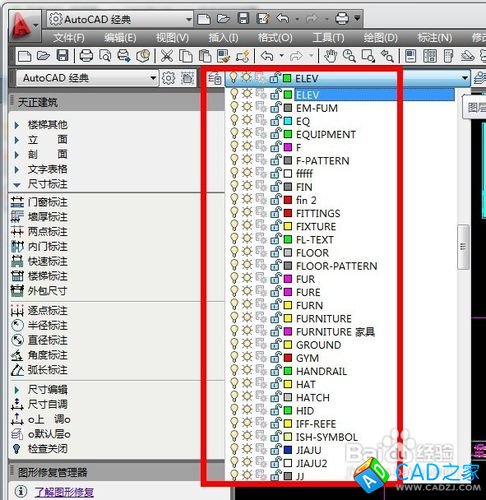Open the 文件(F) menu
486x500 pixels.
click(x=69, y=38)
